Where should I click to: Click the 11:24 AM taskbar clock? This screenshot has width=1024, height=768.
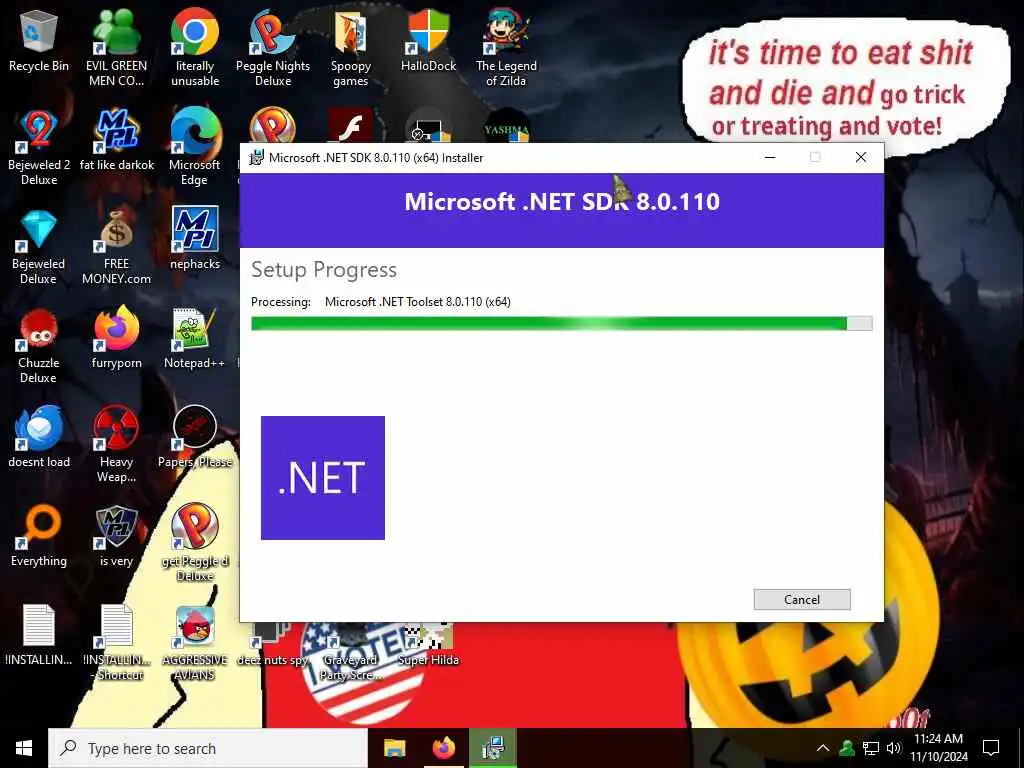click(938, 748)
